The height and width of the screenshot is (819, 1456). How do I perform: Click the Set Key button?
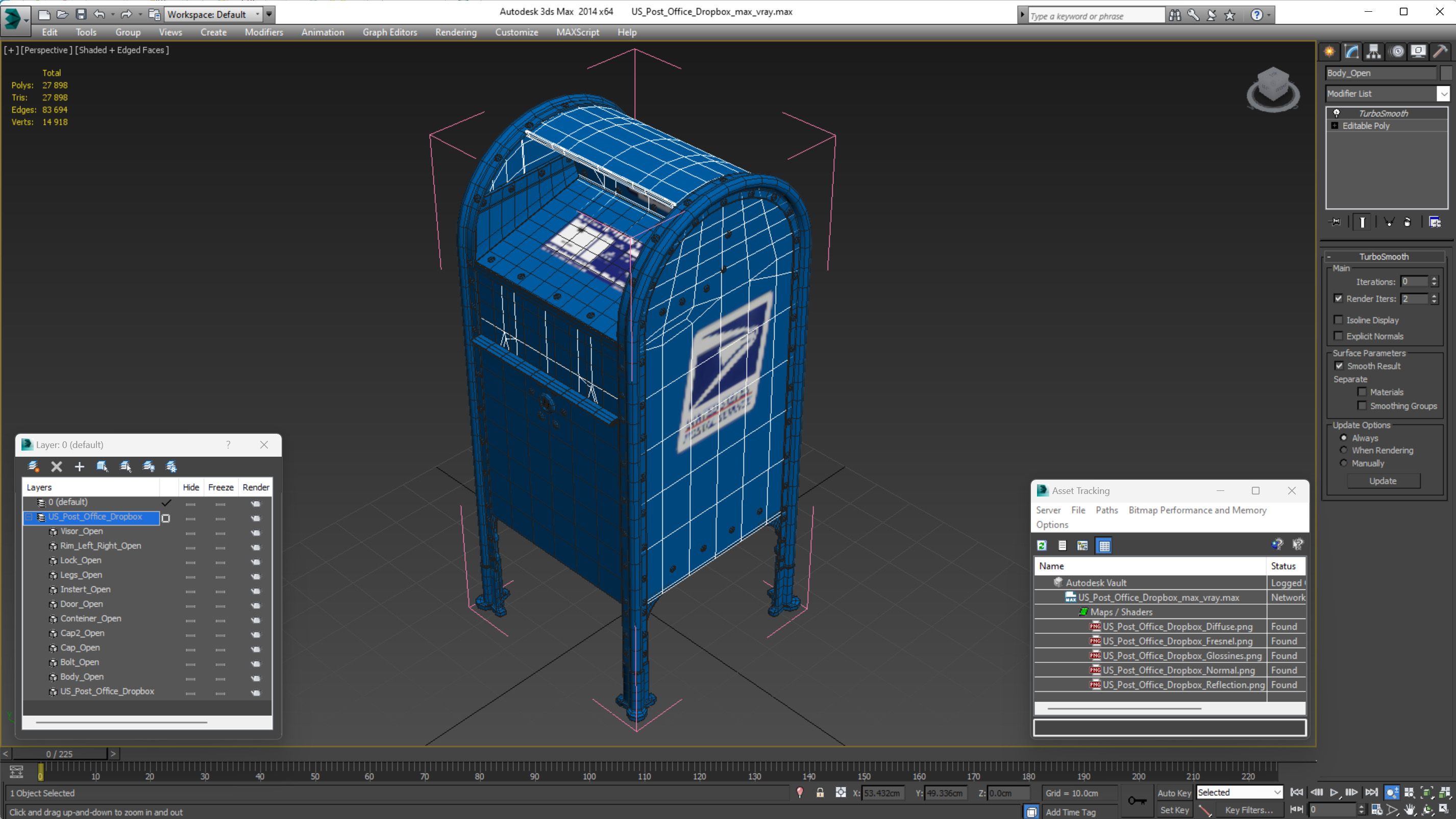1173,809
